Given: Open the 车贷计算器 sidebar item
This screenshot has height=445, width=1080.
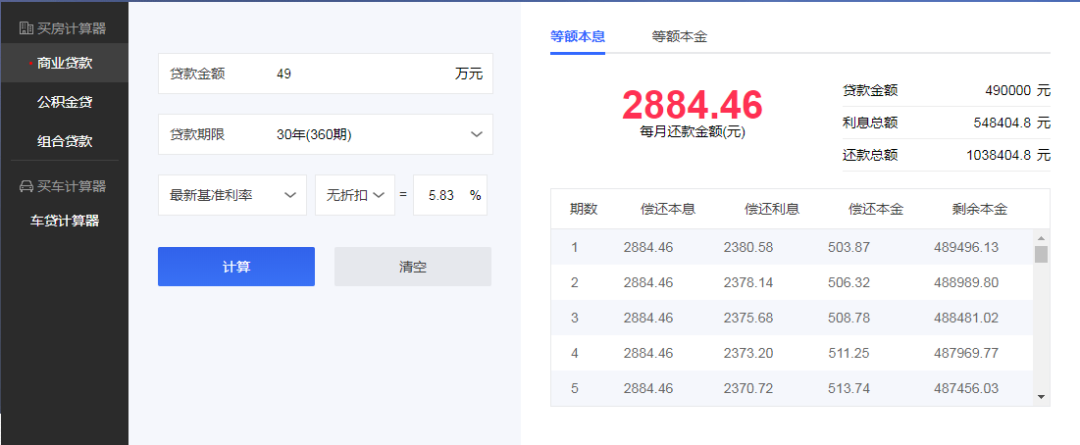Looking at the screenshot, I should point(64,221).
